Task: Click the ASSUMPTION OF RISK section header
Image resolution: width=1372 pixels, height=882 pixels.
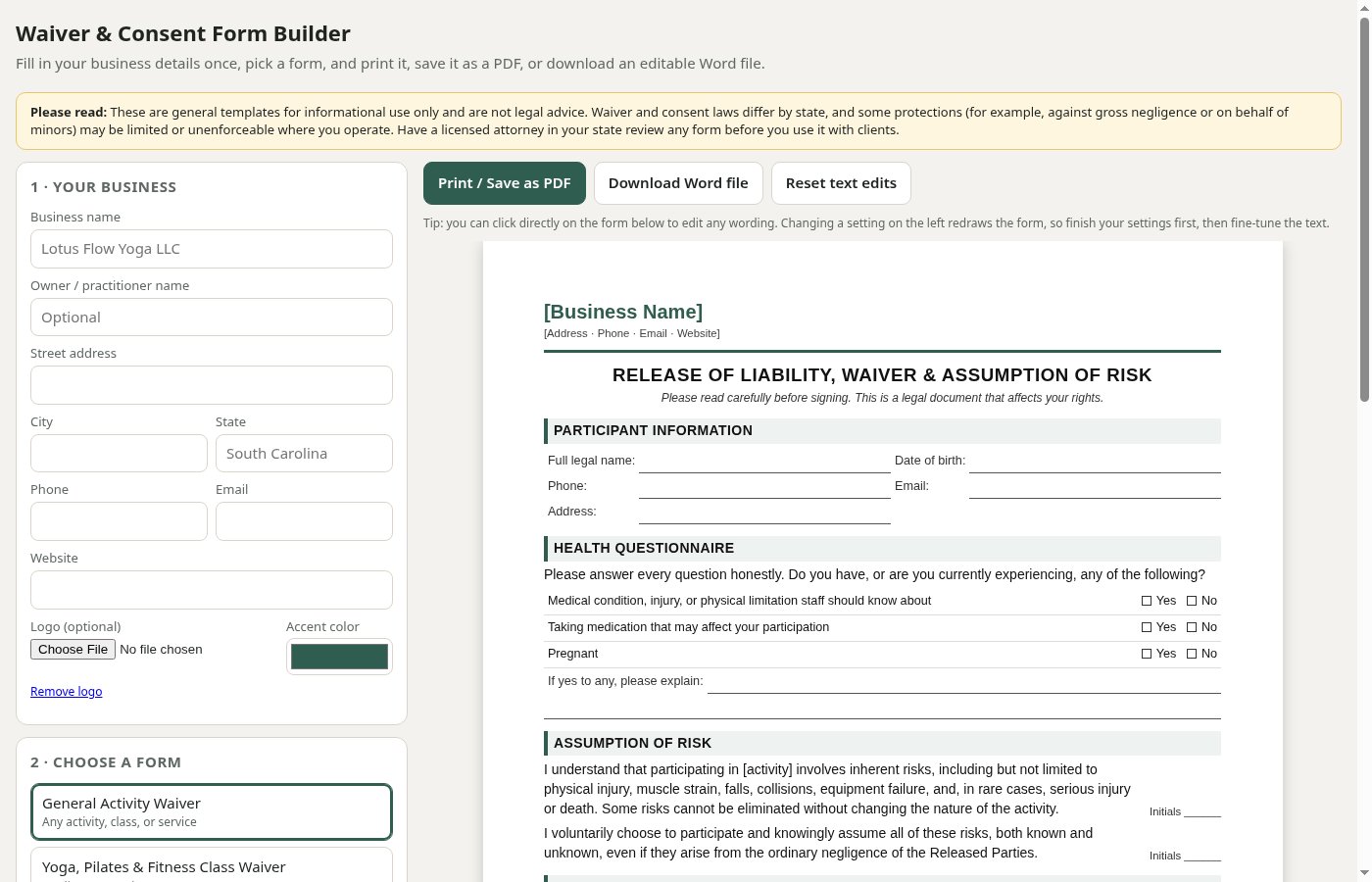Action: [882, 743]
